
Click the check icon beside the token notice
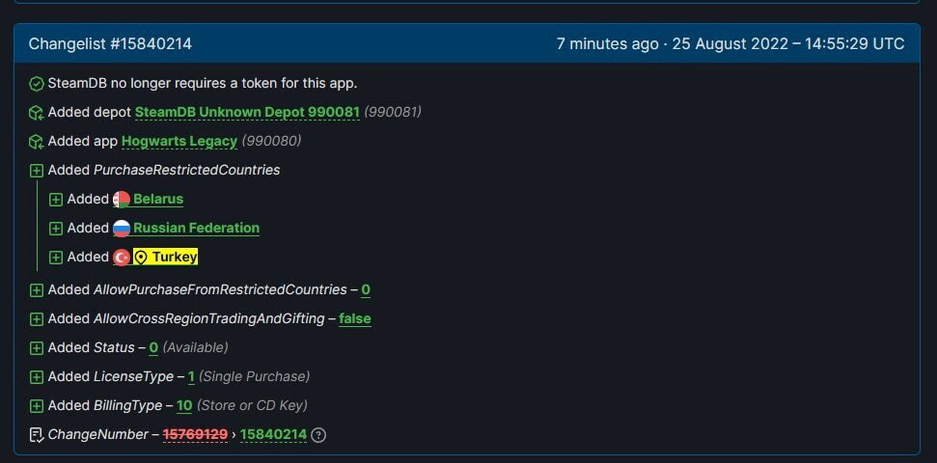36,84
